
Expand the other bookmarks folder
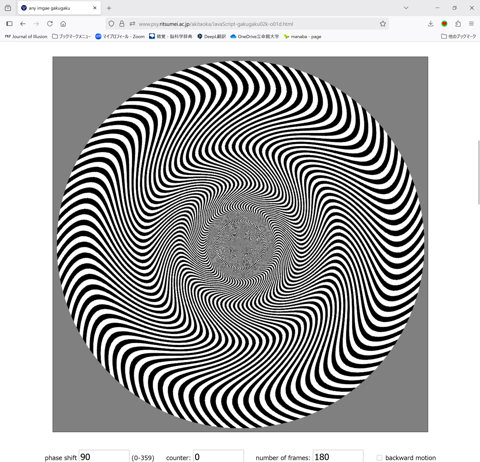click(459, 36)
